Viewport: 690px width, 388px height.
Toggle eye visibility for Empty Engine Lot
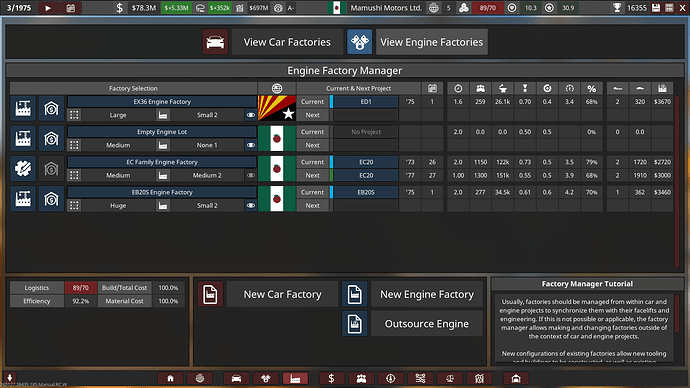[x=251, y=145]
